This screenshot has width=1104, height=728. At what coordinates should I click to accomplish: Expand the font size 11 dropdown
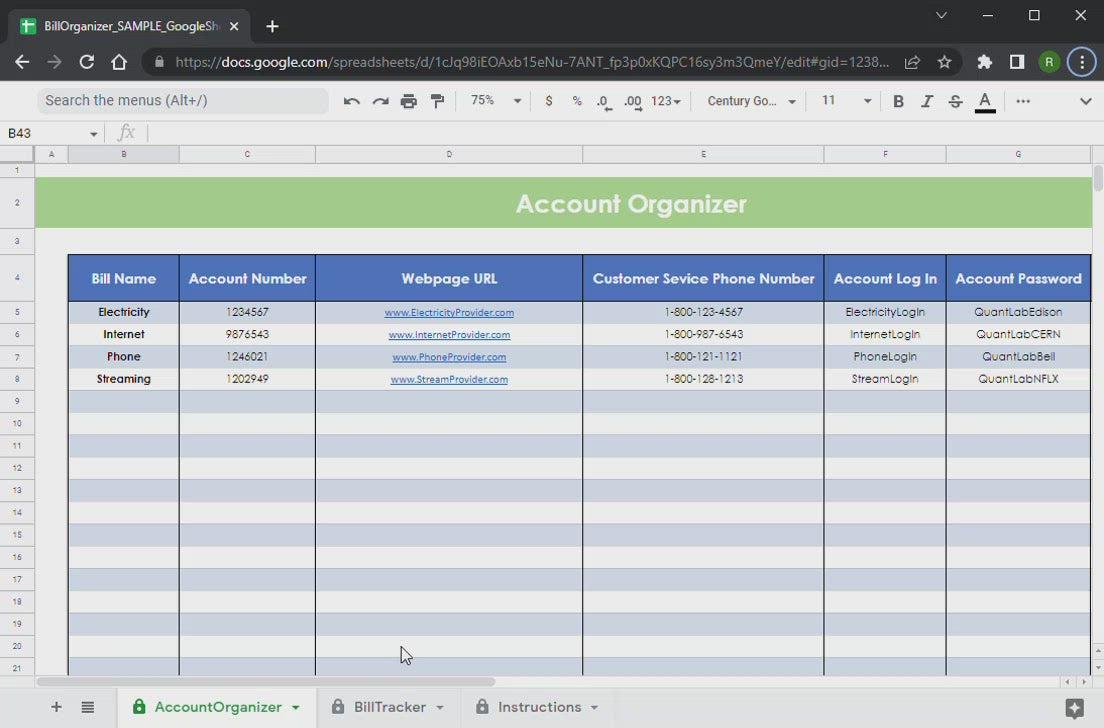(846, 101)
